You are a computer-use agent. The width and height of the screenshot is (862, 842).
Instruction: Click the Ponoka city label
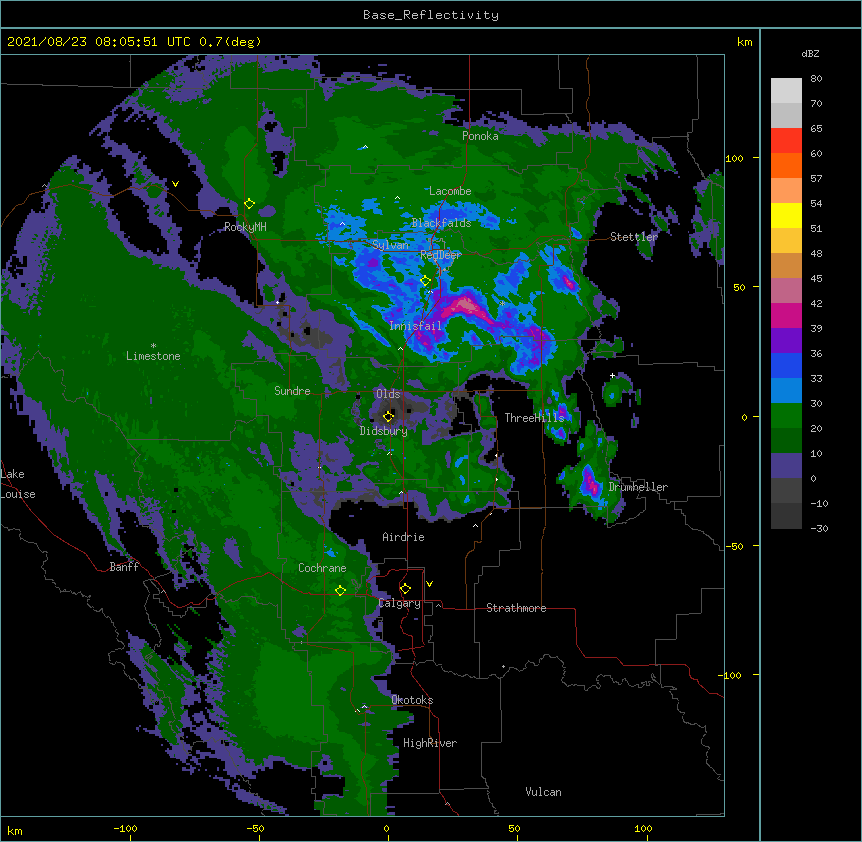(x=480, y=136)
